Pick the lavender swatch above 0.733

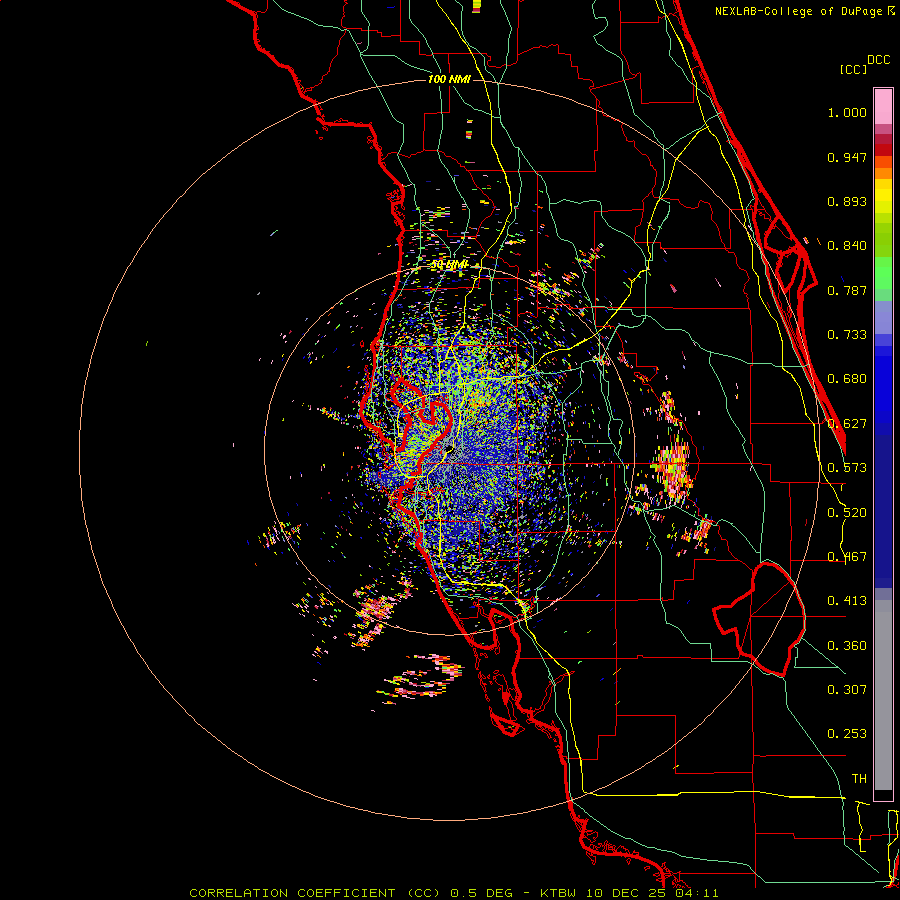[883, 317]
